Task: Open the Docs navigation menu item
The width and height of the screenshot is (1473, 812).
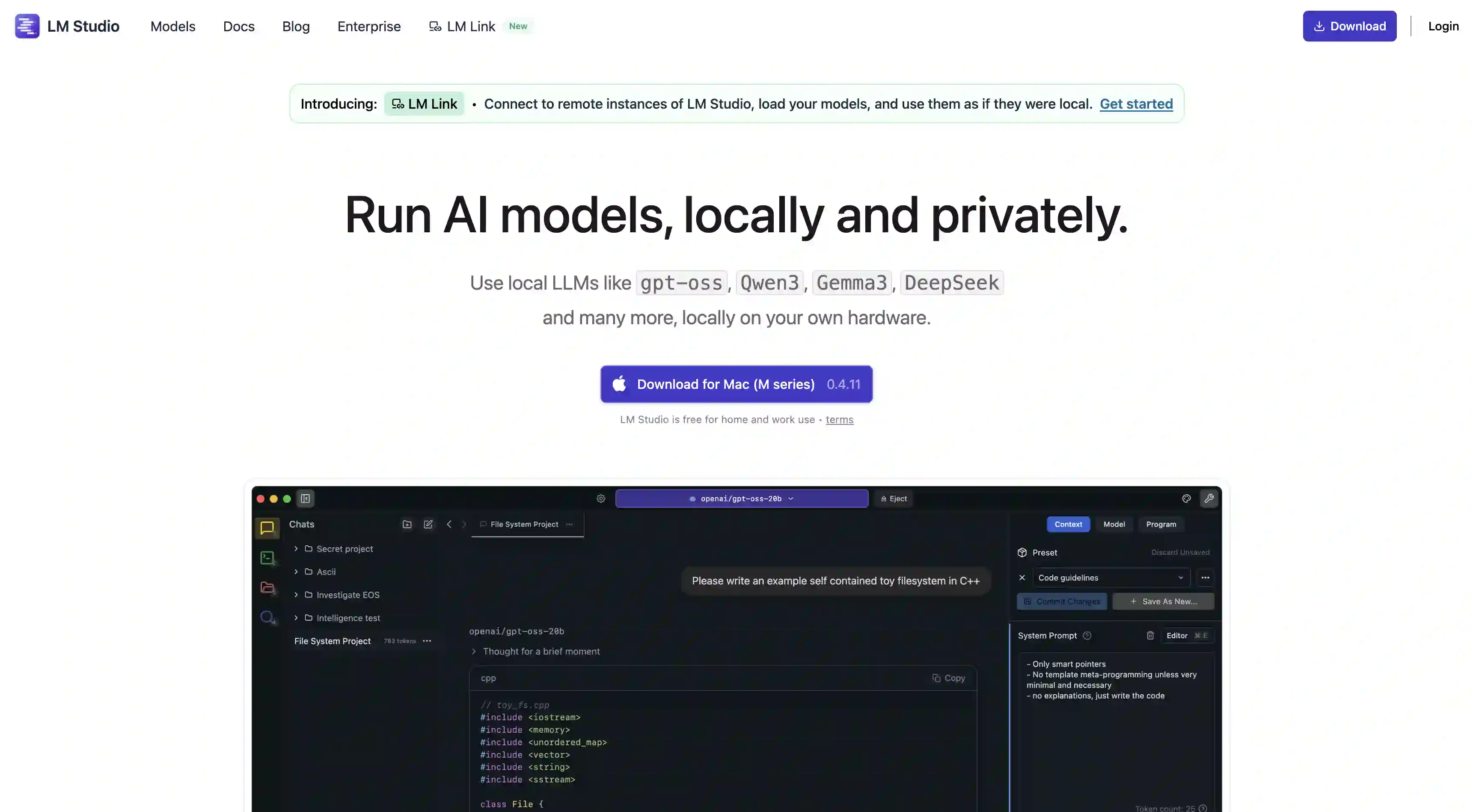Action: [x=238, y=26]
